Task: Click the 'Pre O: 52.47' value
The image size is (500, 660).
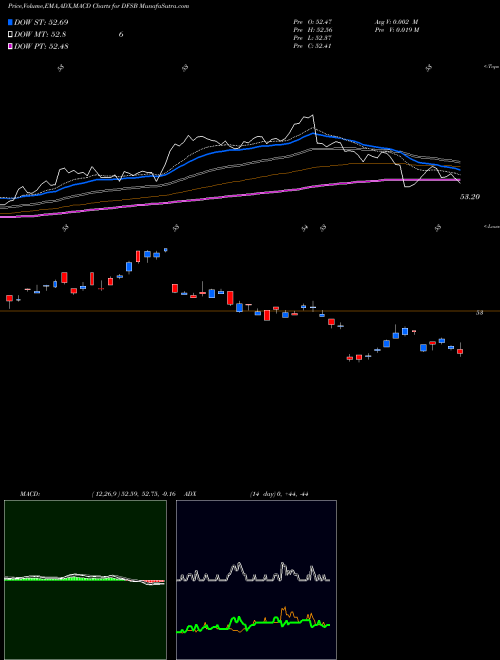Action: (313, 21)
